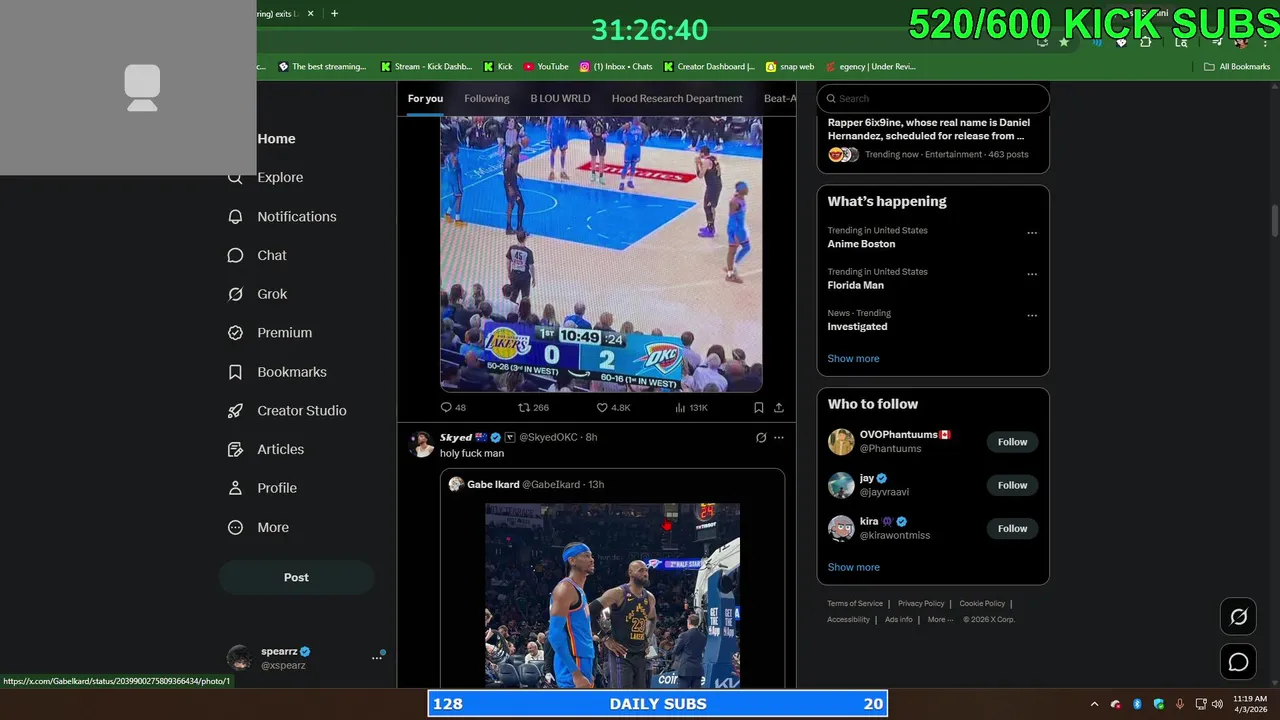Open Chat from the sidebar

coord(258,255)
